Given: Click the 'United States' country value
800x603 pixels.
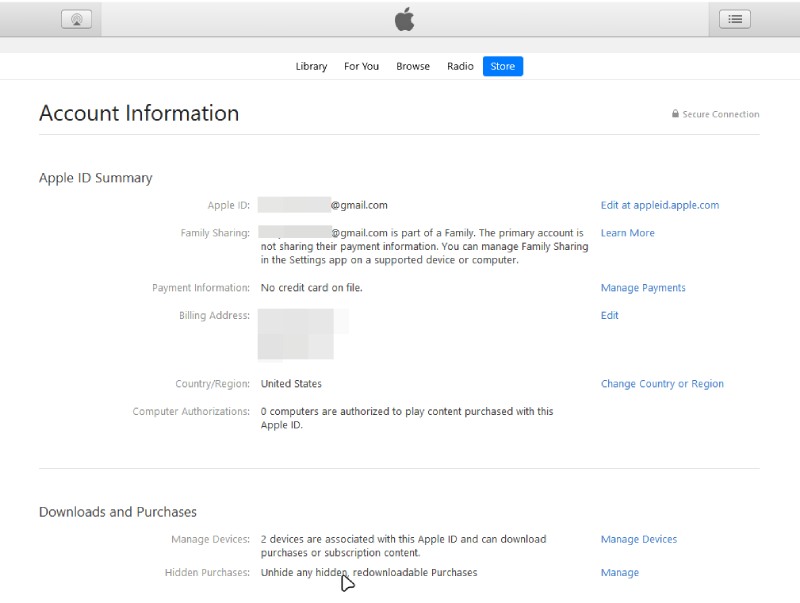Looking at the screenshot, I should (291, 384).
